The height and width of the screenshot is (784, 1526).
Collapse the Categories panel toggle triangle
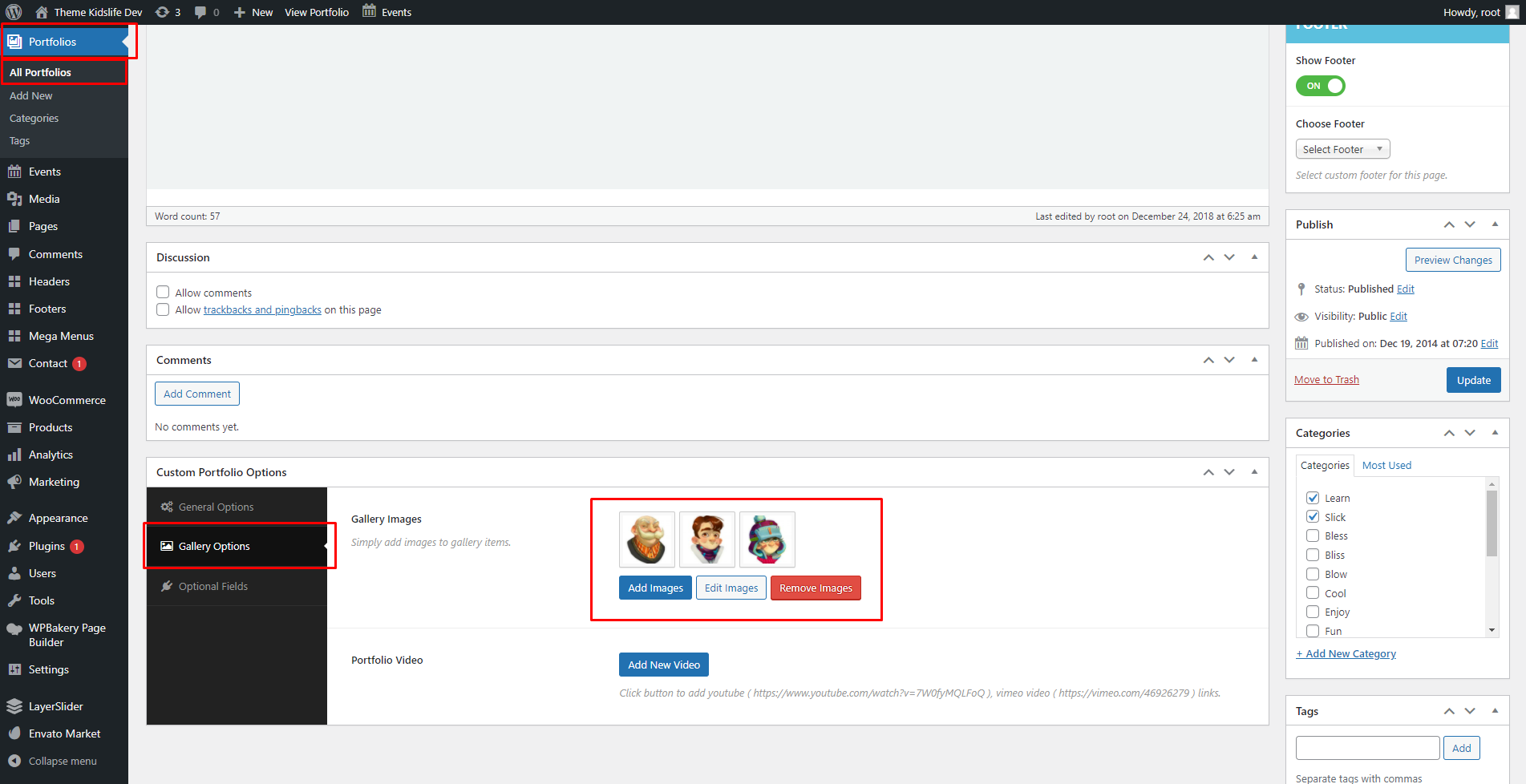(x=1495, y=433)
